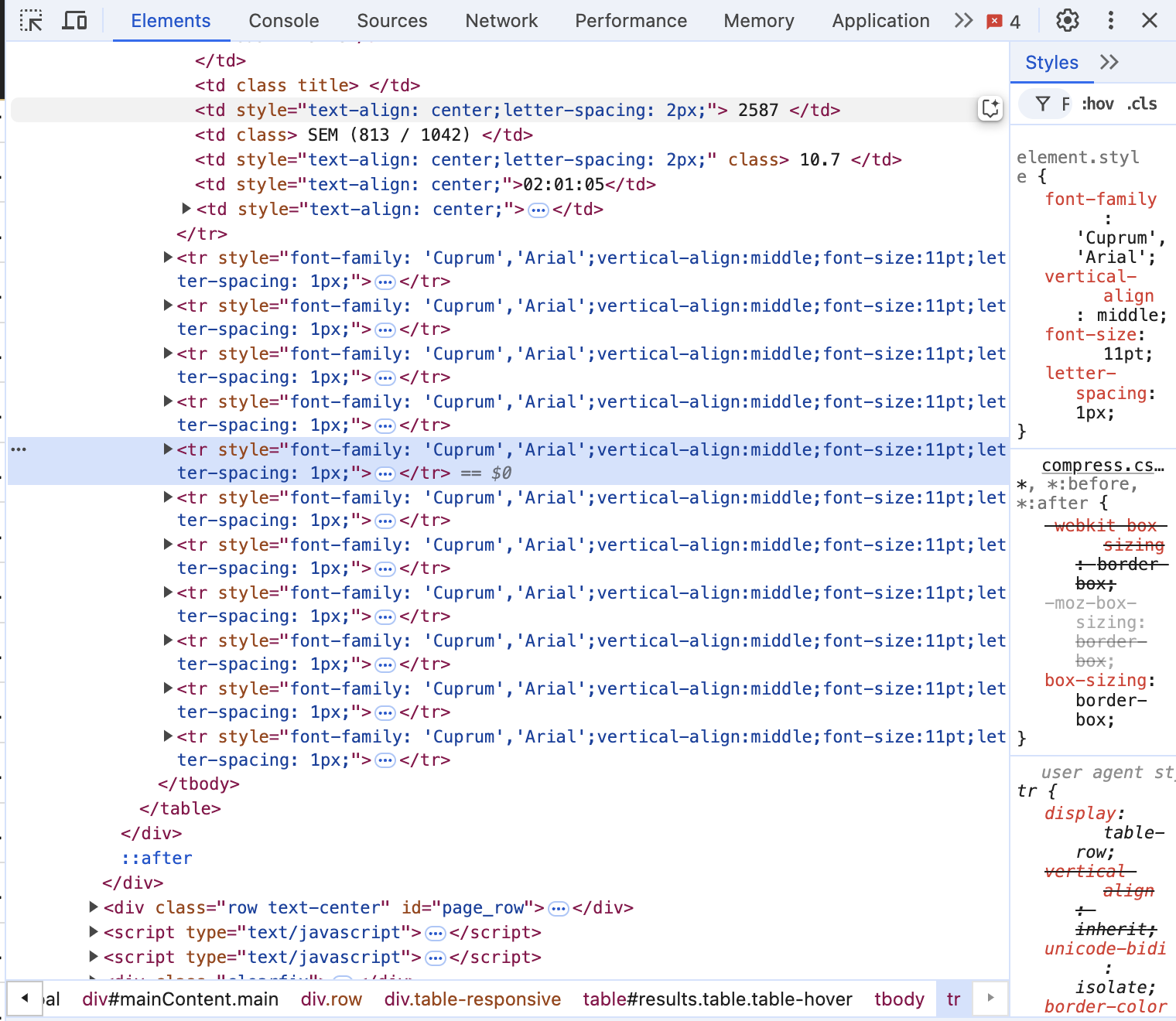The image size is (1176, 1021).
Task: Show more DevTools tabs chevron
Action: [x=963, y=21]
